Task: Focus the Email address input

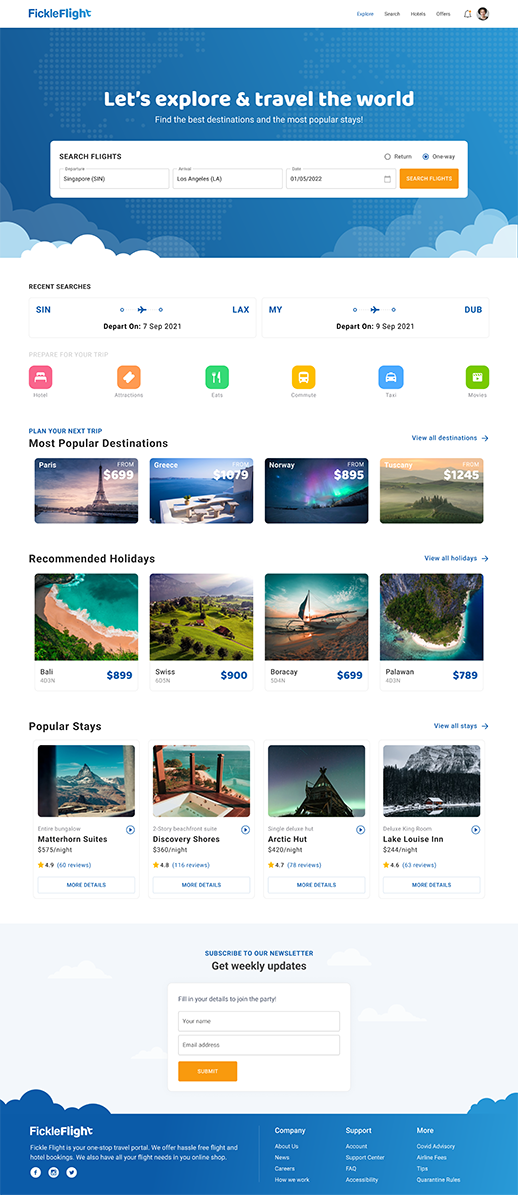Action: coord(259,1045)
